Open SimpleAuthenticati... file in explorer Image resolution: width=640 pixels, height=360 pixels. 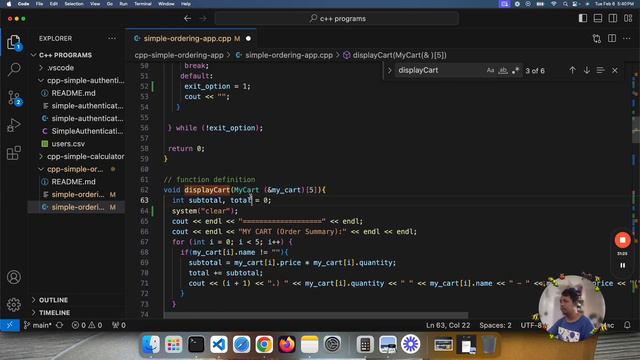87,131
